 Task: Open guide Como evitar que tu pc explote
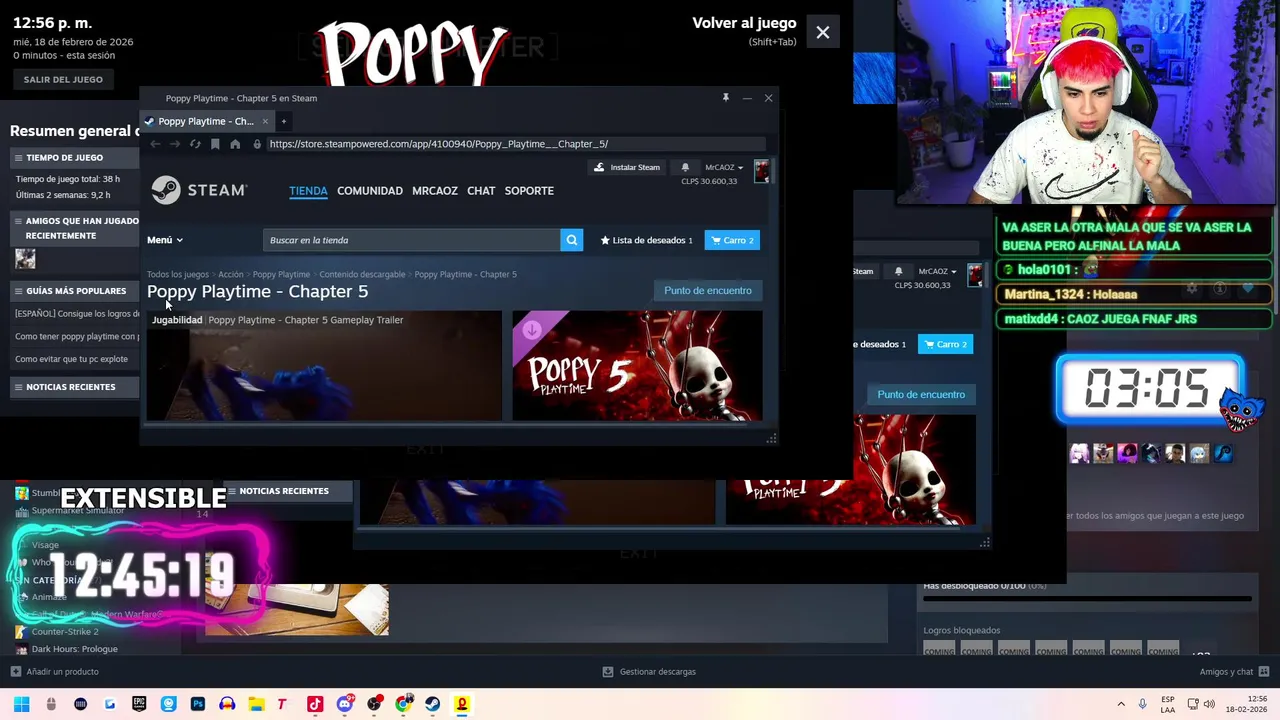(x=71, y=359)
